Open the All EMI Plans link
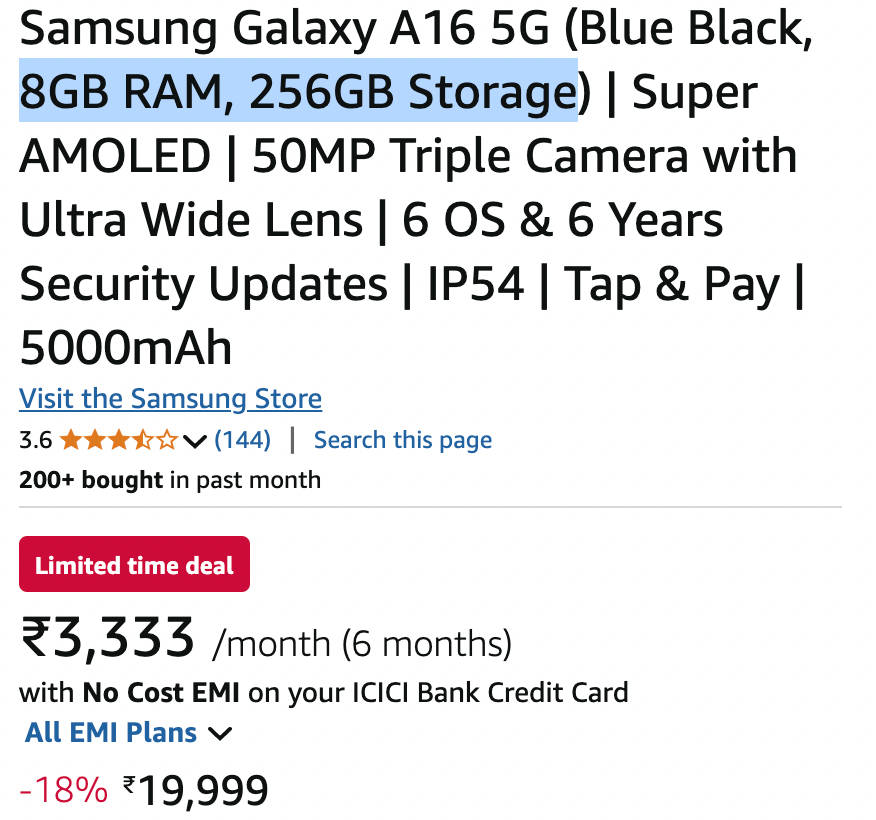 pyautogui.click(x=110, y=732)
